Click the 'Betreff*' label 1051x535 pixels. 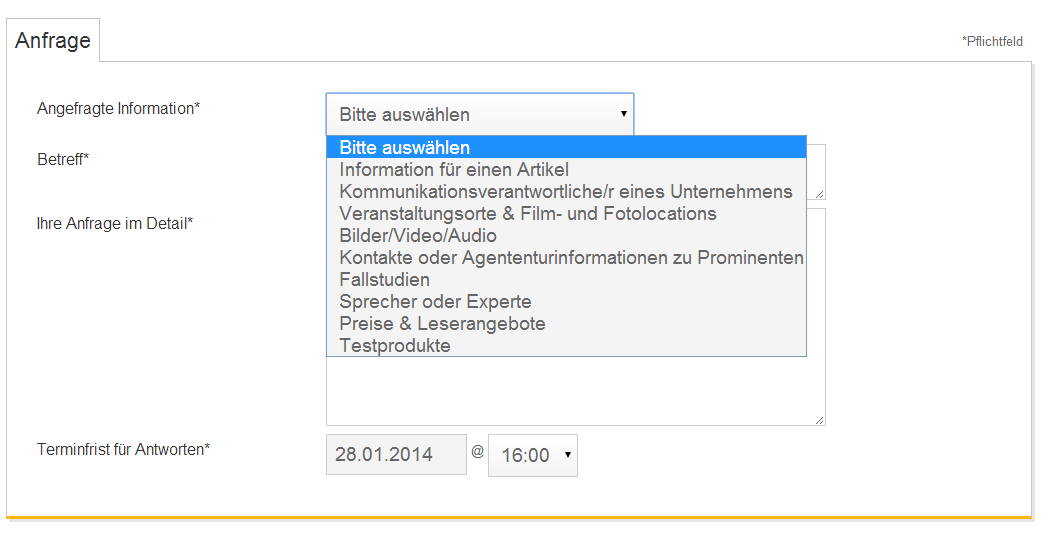[63, 160]
